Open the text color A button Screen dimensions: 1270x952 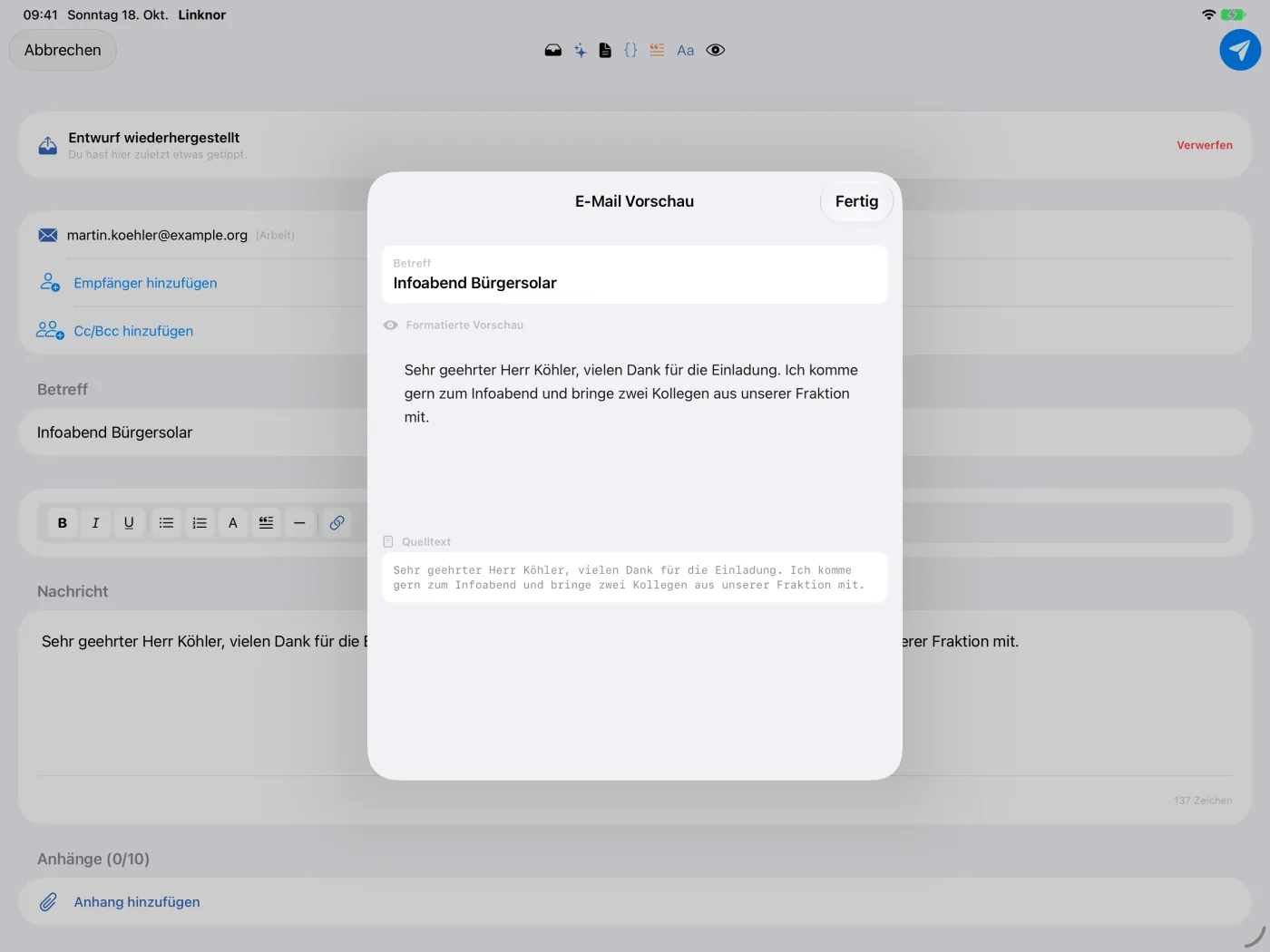click(x=233, y=523)
